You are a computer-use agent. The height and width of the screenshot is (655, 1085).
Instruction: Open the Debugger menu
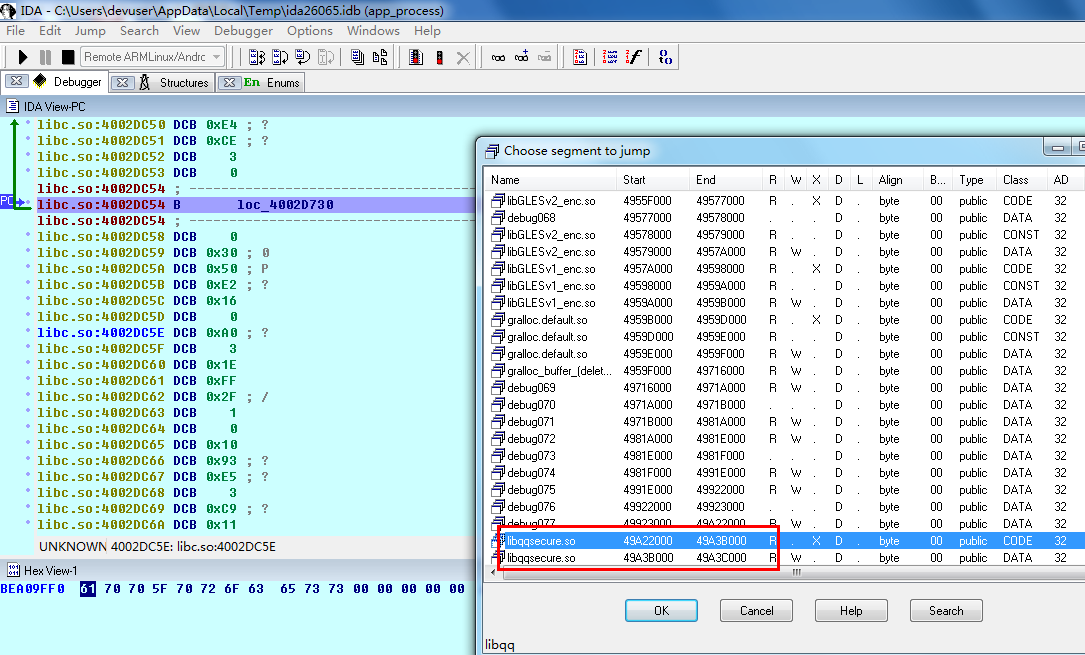tap(243, 30)
